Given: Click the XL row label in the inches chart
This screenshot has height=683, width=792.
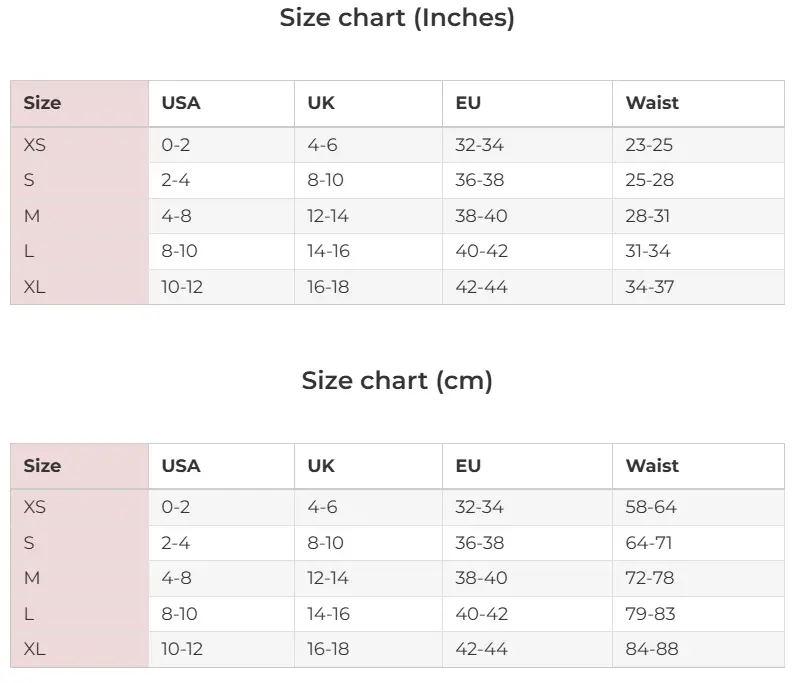Looking at the screenshot, I should (x=35, y=287).
